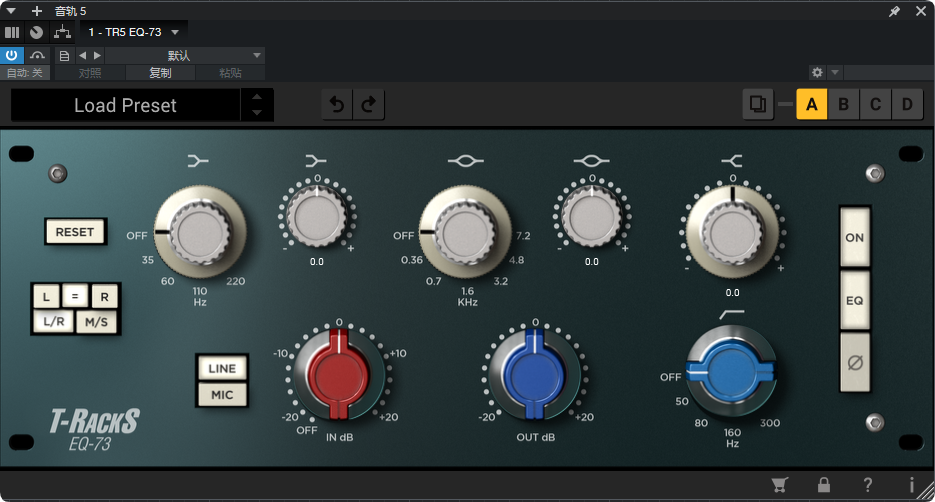Select preset slot D
Viewport: 935px width, 502px height.
pos(907,104)
